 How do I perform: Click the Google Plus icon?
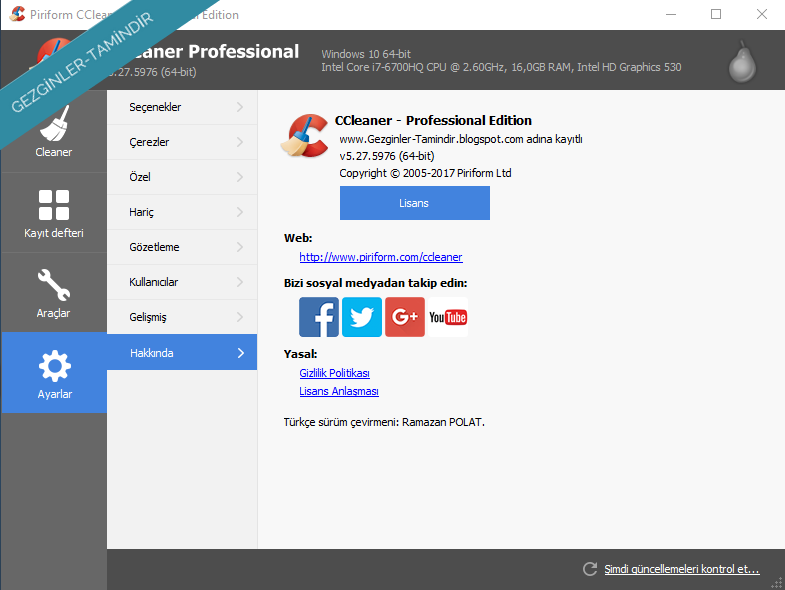tap(405, 317)
